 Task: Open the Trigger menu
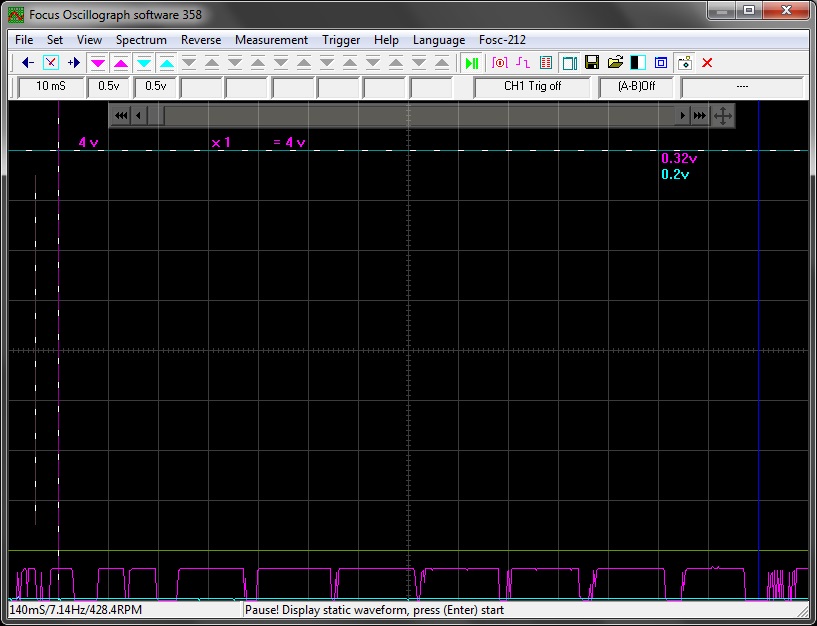341,40
